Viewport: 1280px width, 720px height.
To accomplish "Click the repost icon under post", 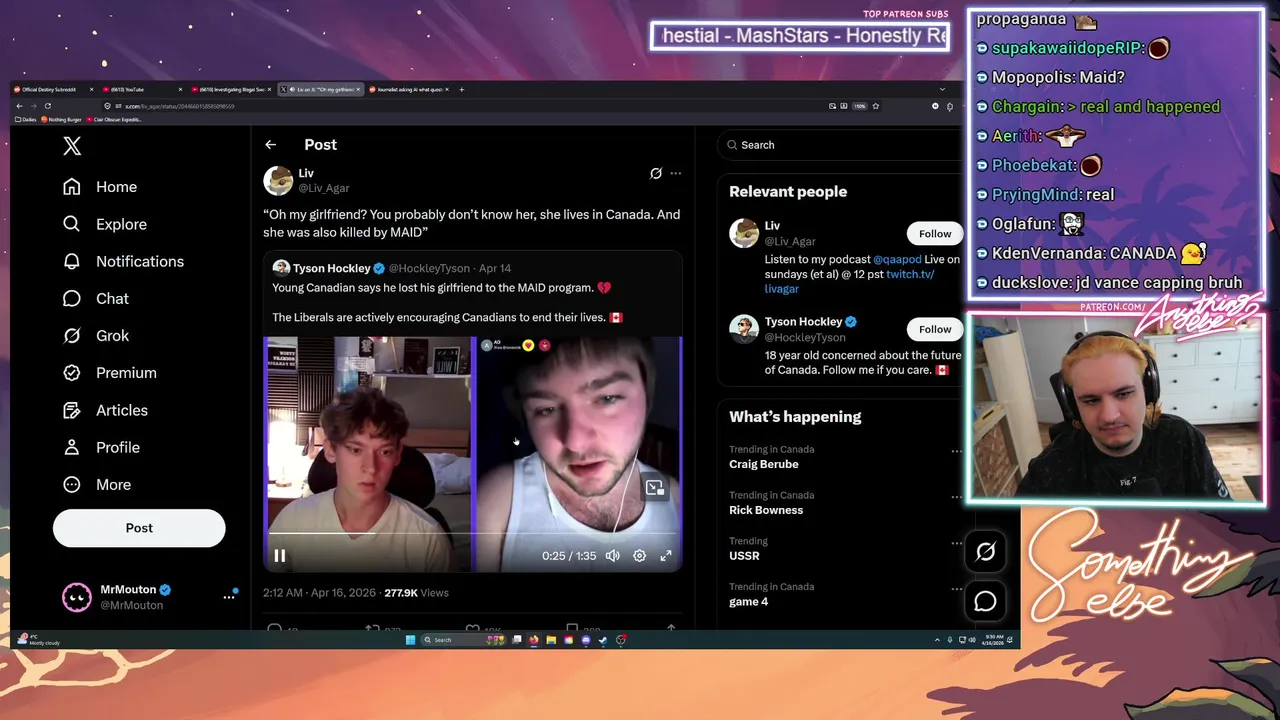I will pyautogui.click(x=371, y=629).
